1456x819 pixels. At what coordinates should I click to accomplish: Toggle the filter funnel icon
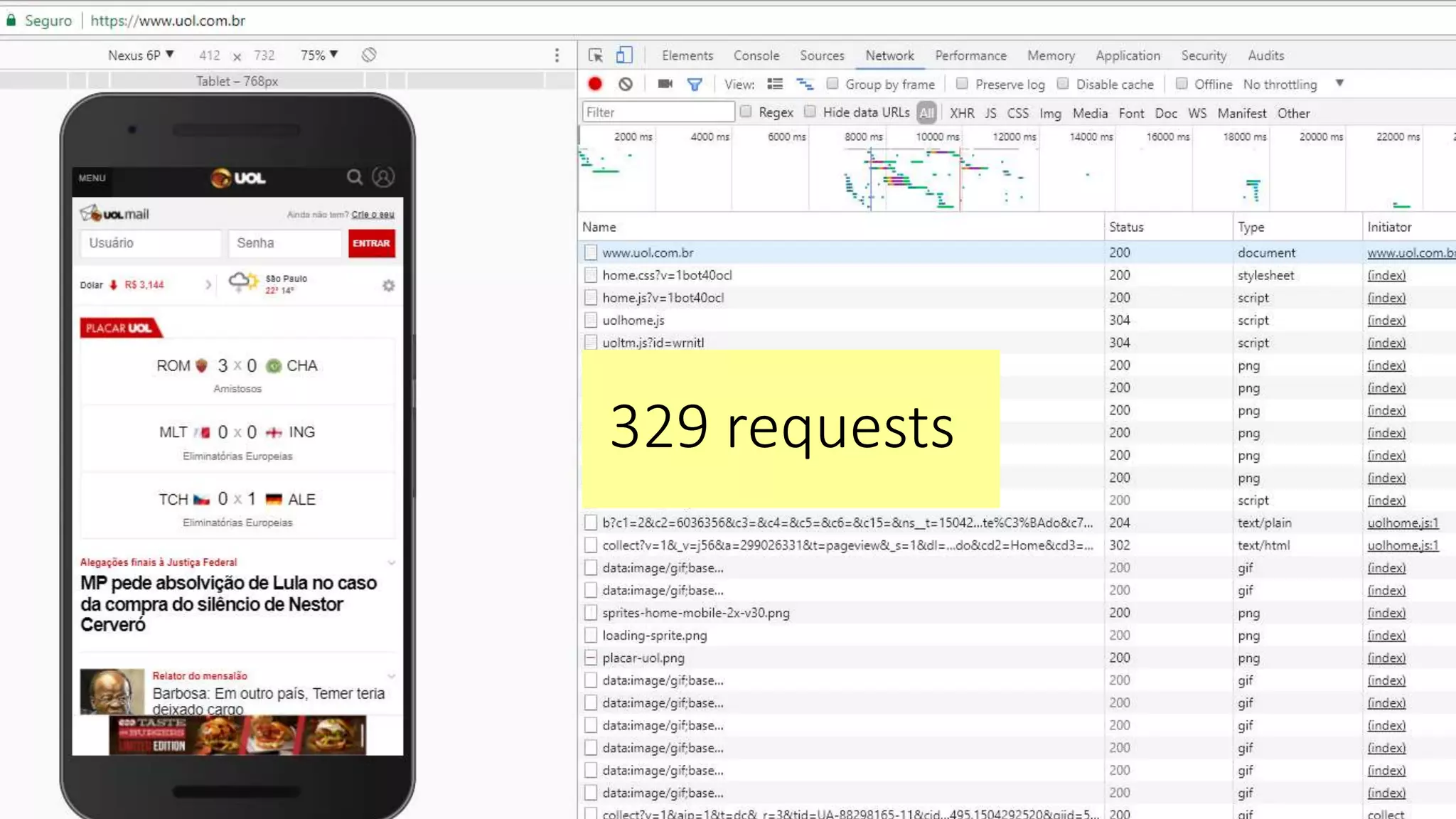coord(695,85)
